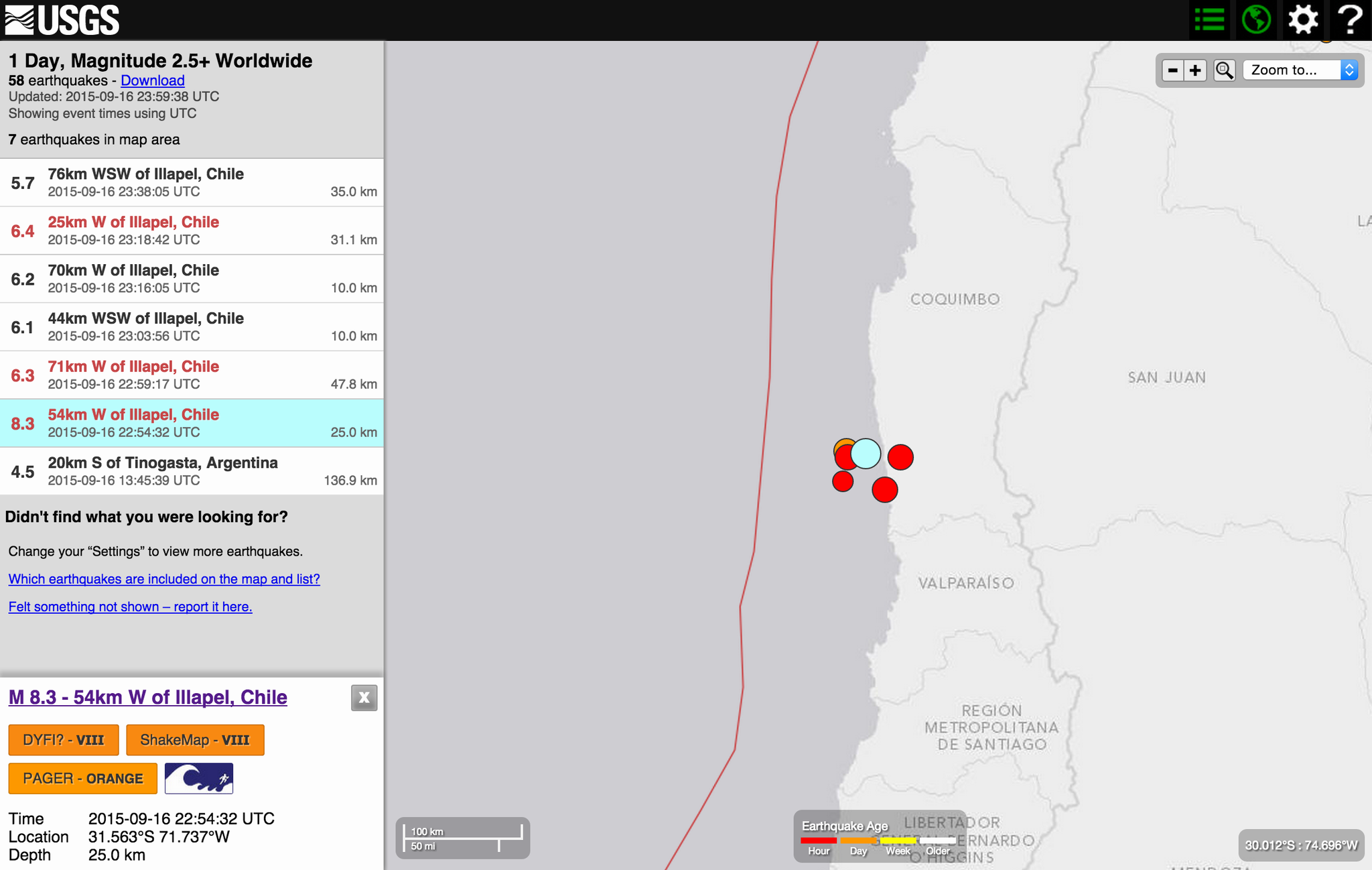Click the red marker east of cyan marker
This screenshot has height=870, width=1372.
point(900,457)
